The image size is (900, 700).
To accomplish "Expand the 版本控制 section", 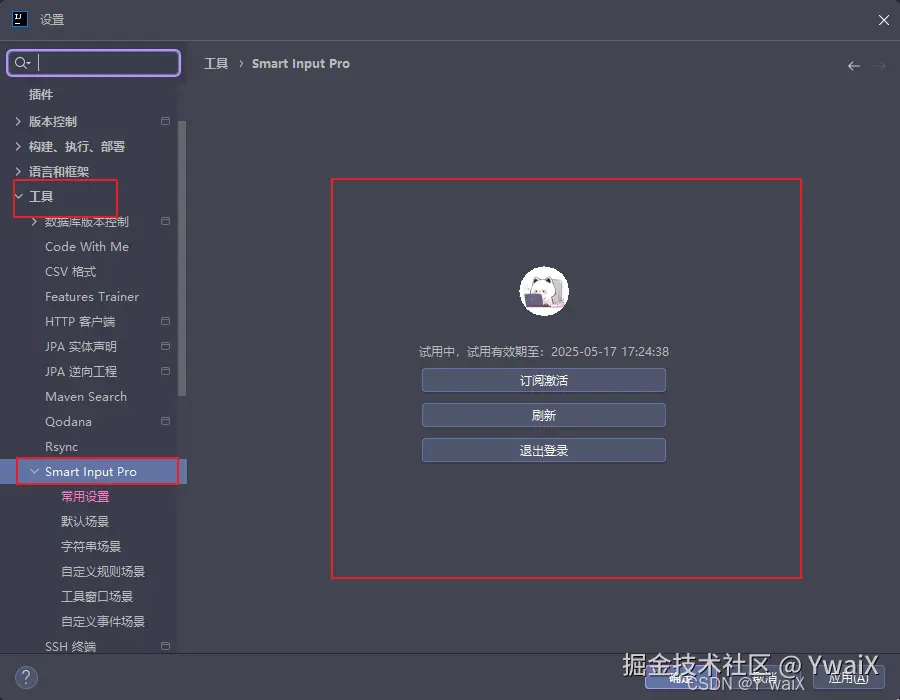I will [x=17, y=121].
